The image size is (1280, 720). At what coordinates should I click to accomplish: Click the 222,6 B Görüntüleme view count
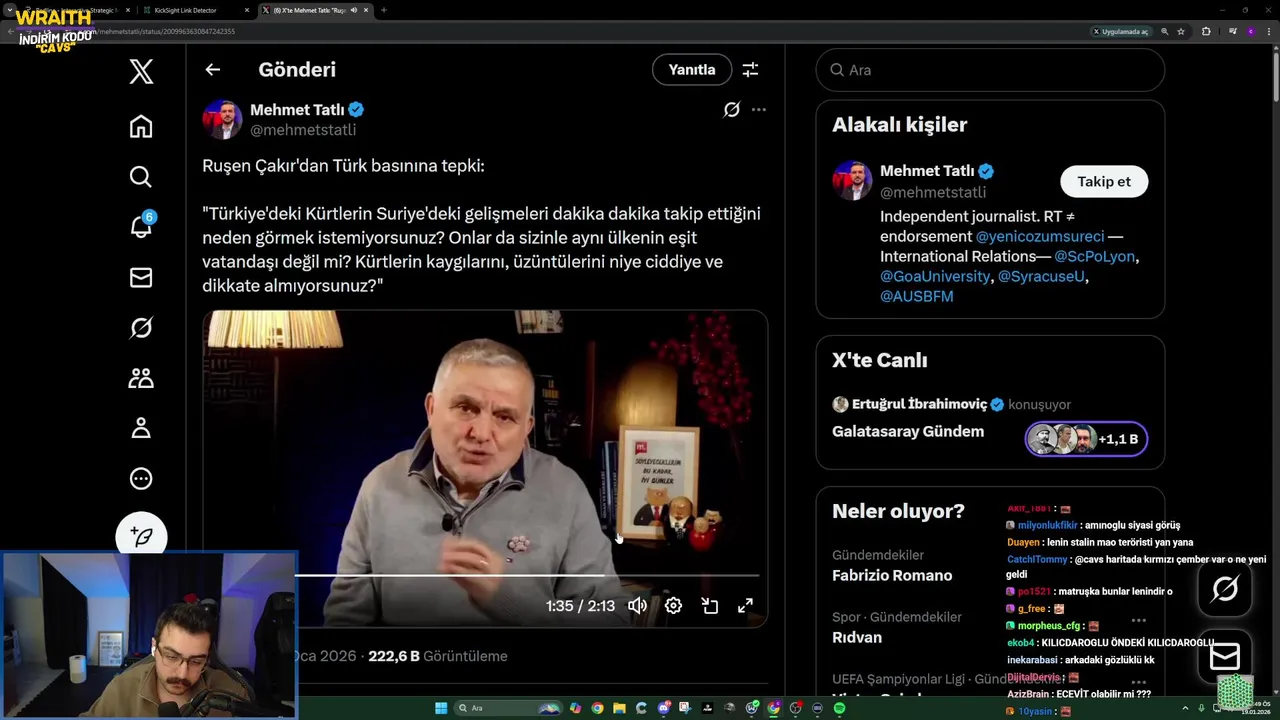point(438,656)
